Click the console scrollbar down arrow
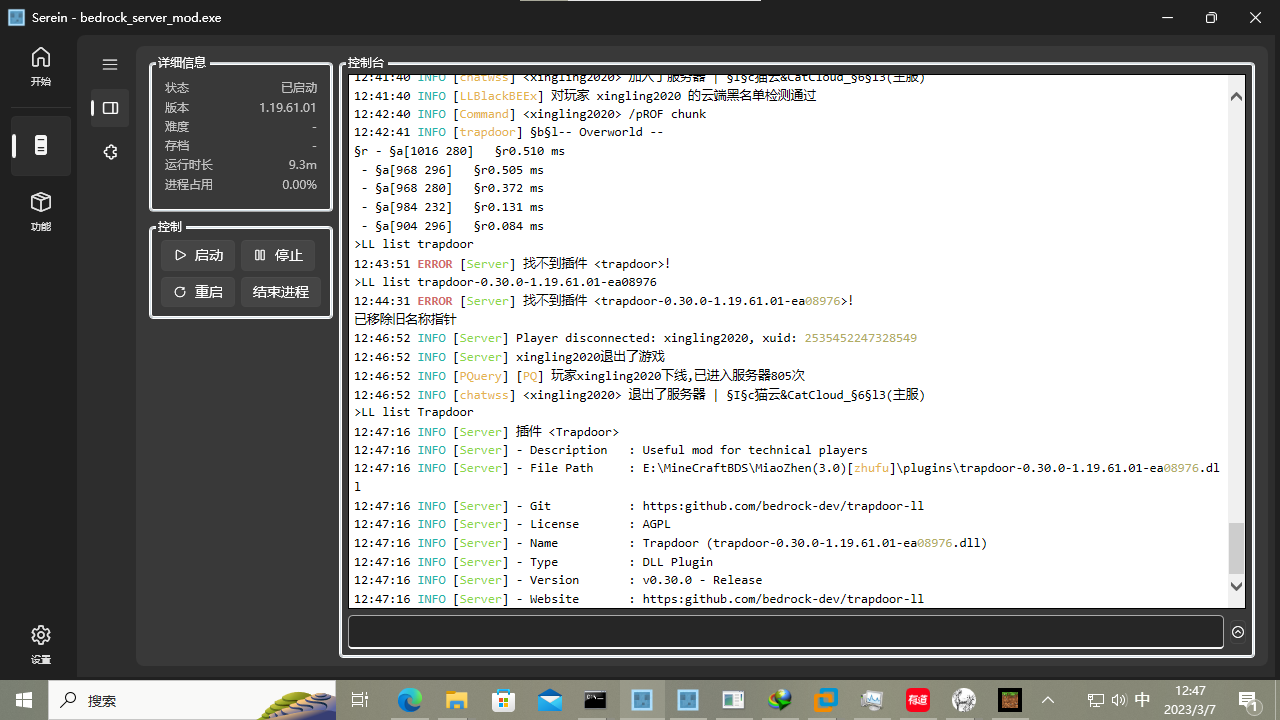1280x720 pixels. [1236, 587]
